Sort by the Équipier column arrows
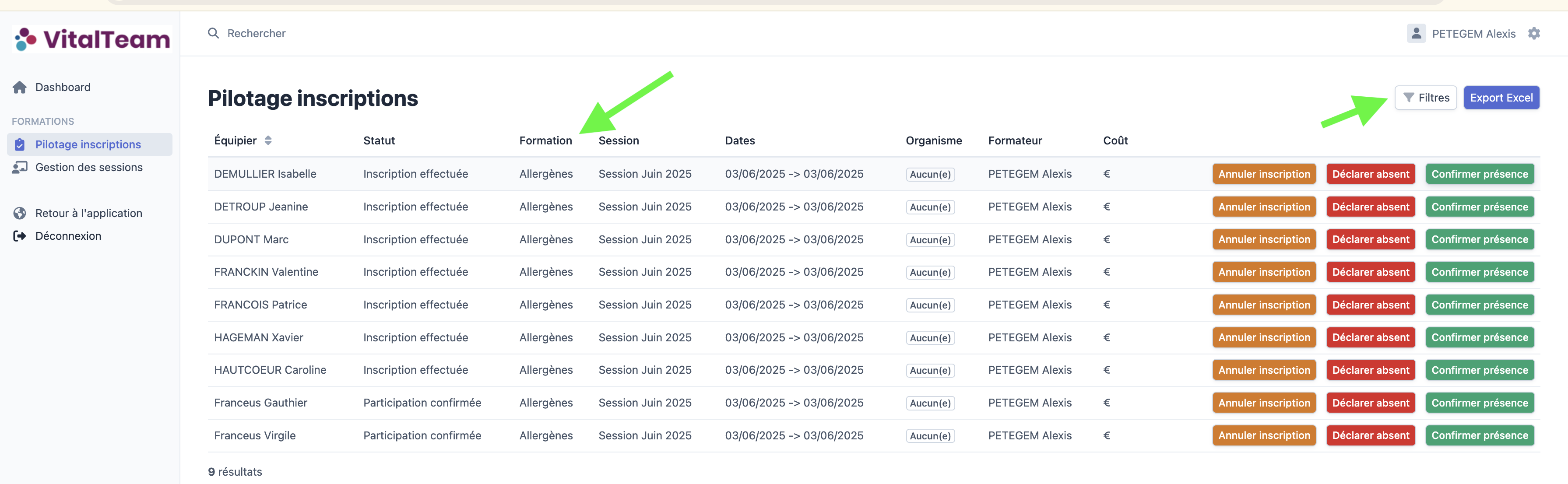This screenshot has height=484, width=1568. click(x=268, y=140)
